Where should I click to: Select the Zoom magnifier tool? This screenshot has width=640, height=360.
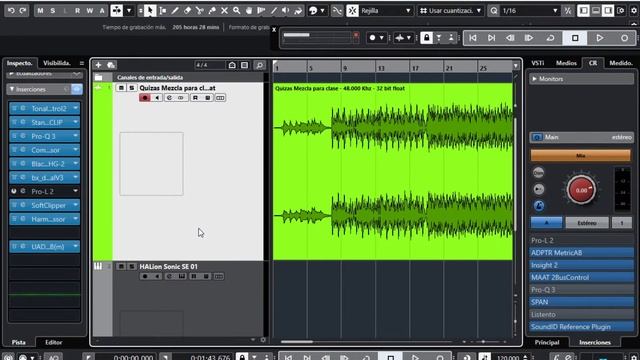click(237, 11)
